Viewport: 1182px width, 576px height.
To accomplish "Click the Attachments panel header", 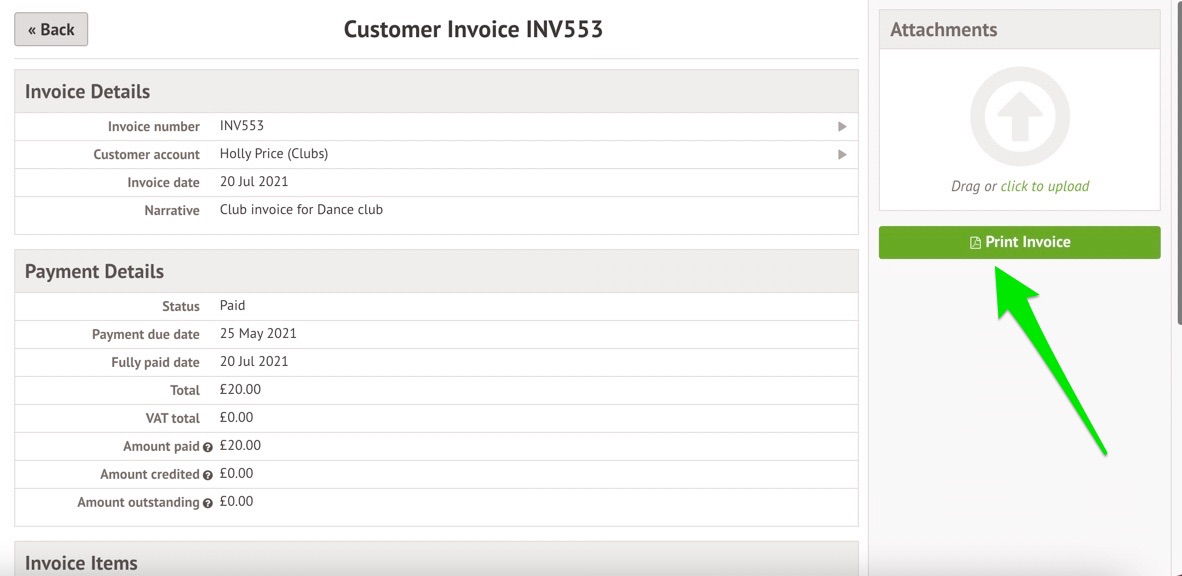I will (943, 30).
